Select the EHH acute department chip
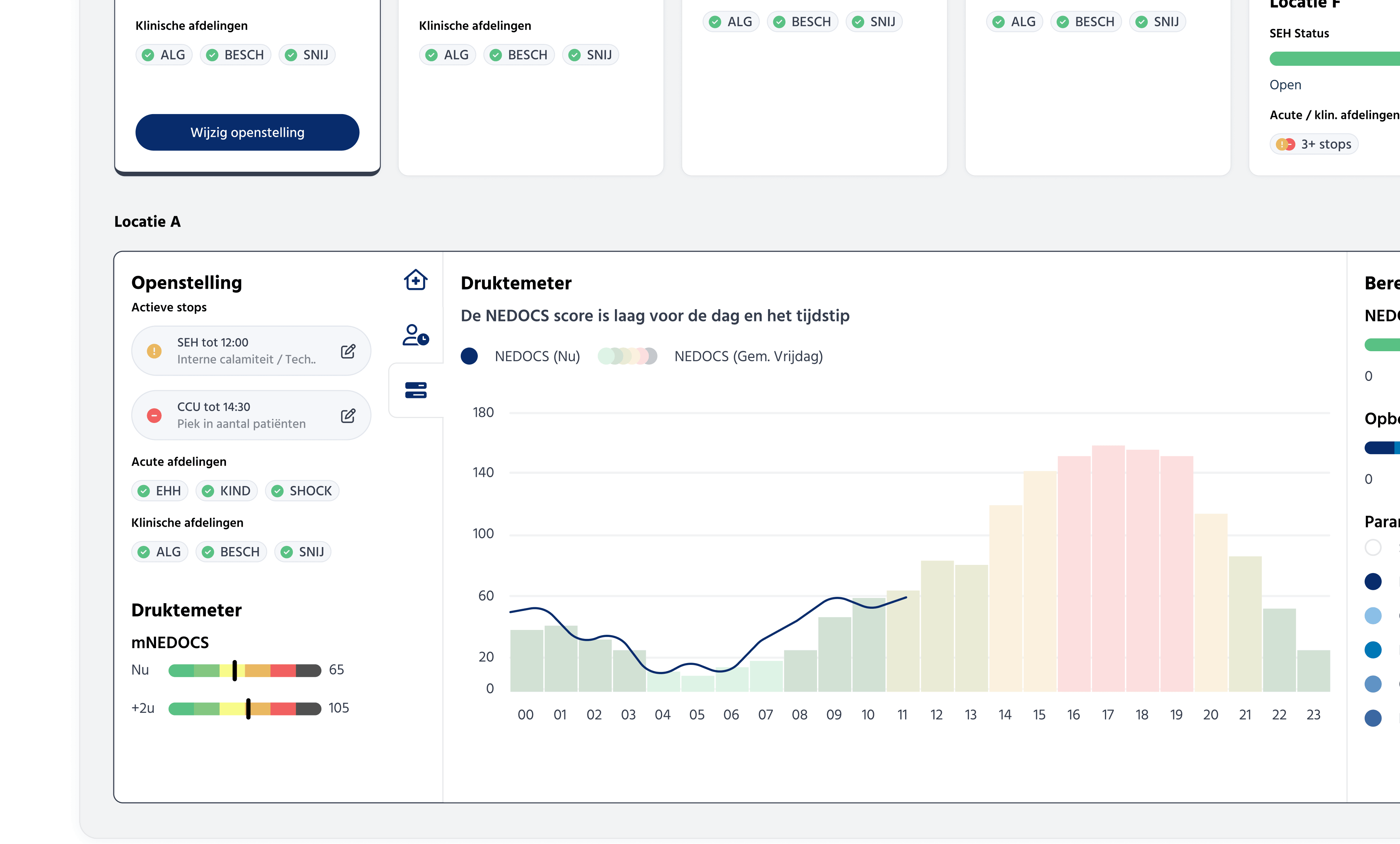 [x=160, y=491]
